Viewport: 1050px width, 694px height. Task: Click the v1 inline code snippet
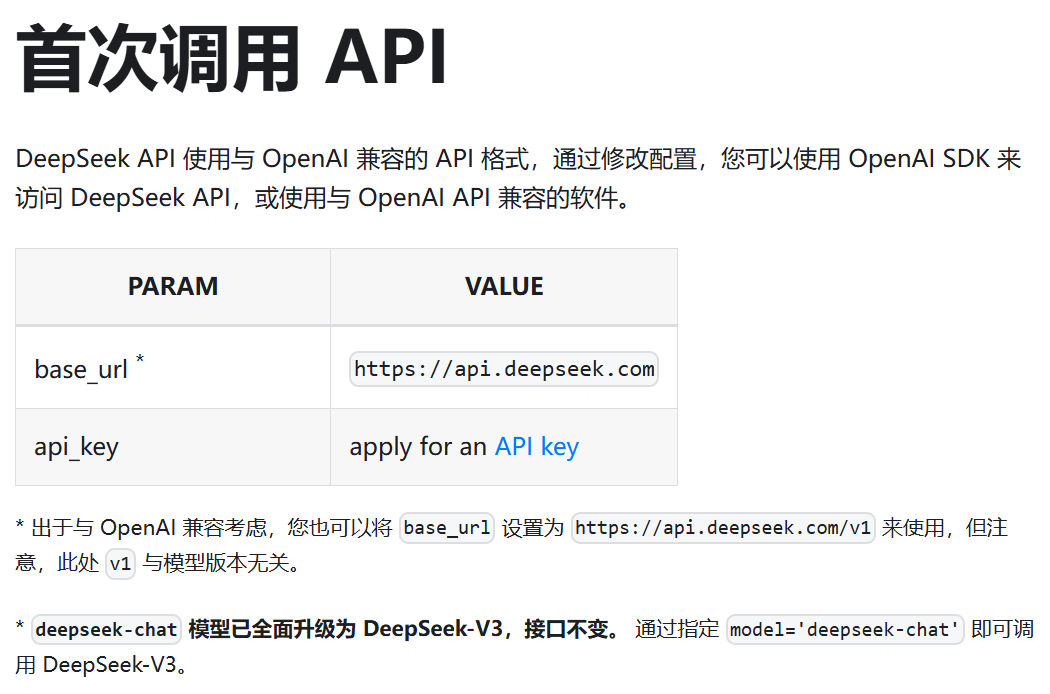tap(121, 563)
